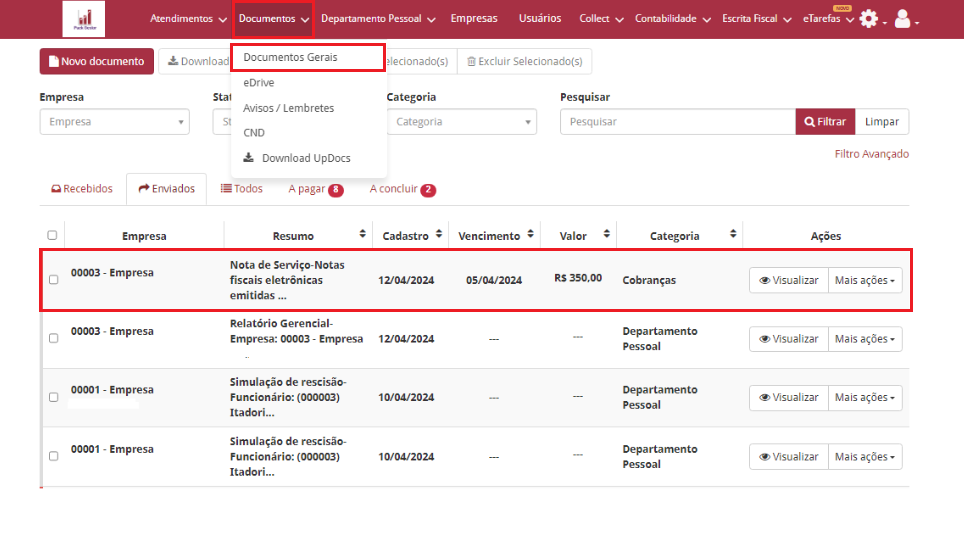964x555 pixels.
Task: Click the Park Doctor logo
Action: [x=83, y=19]
